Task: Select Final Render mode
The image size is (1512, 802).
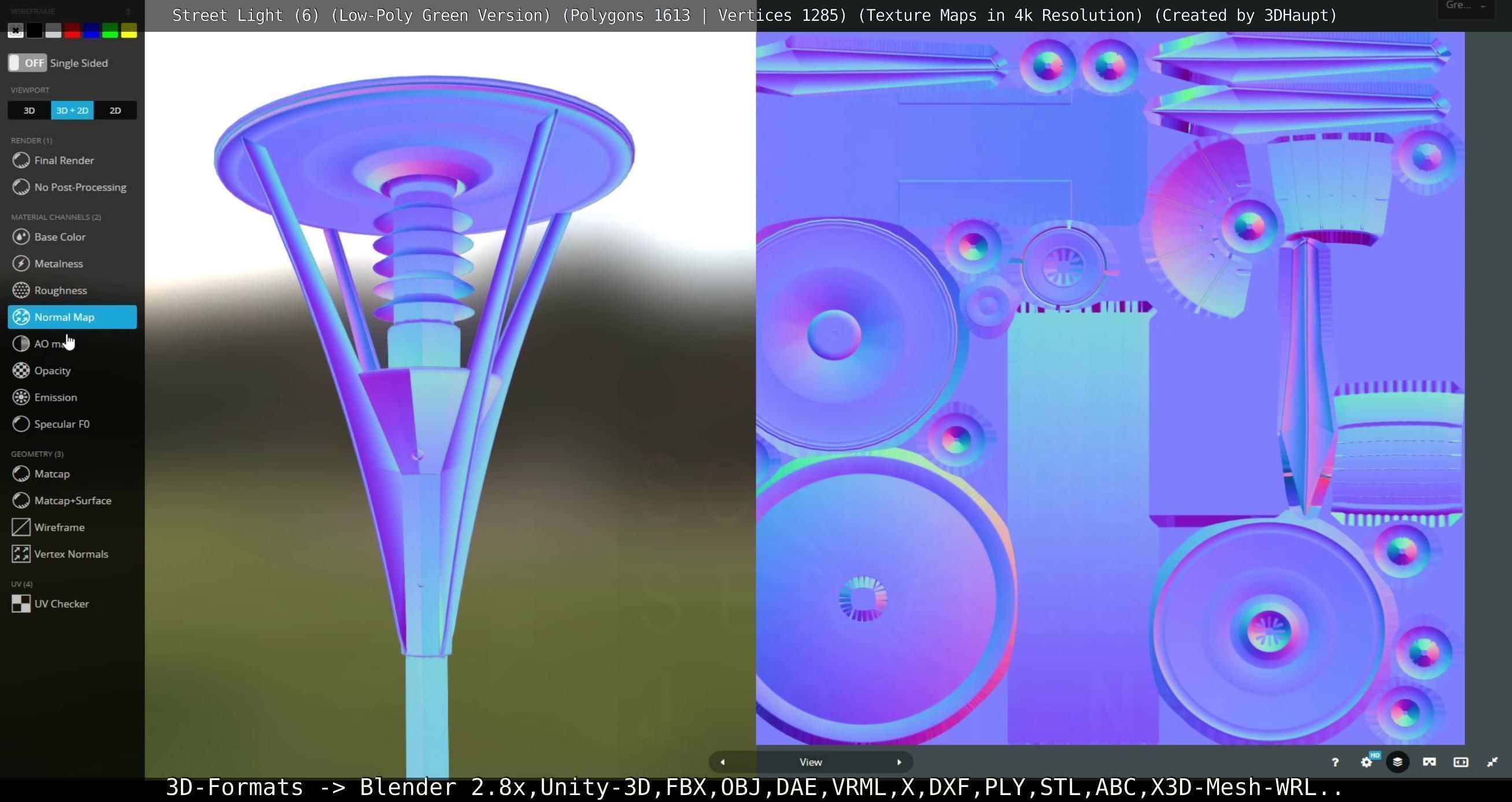Action: click(x=64, y=160)
